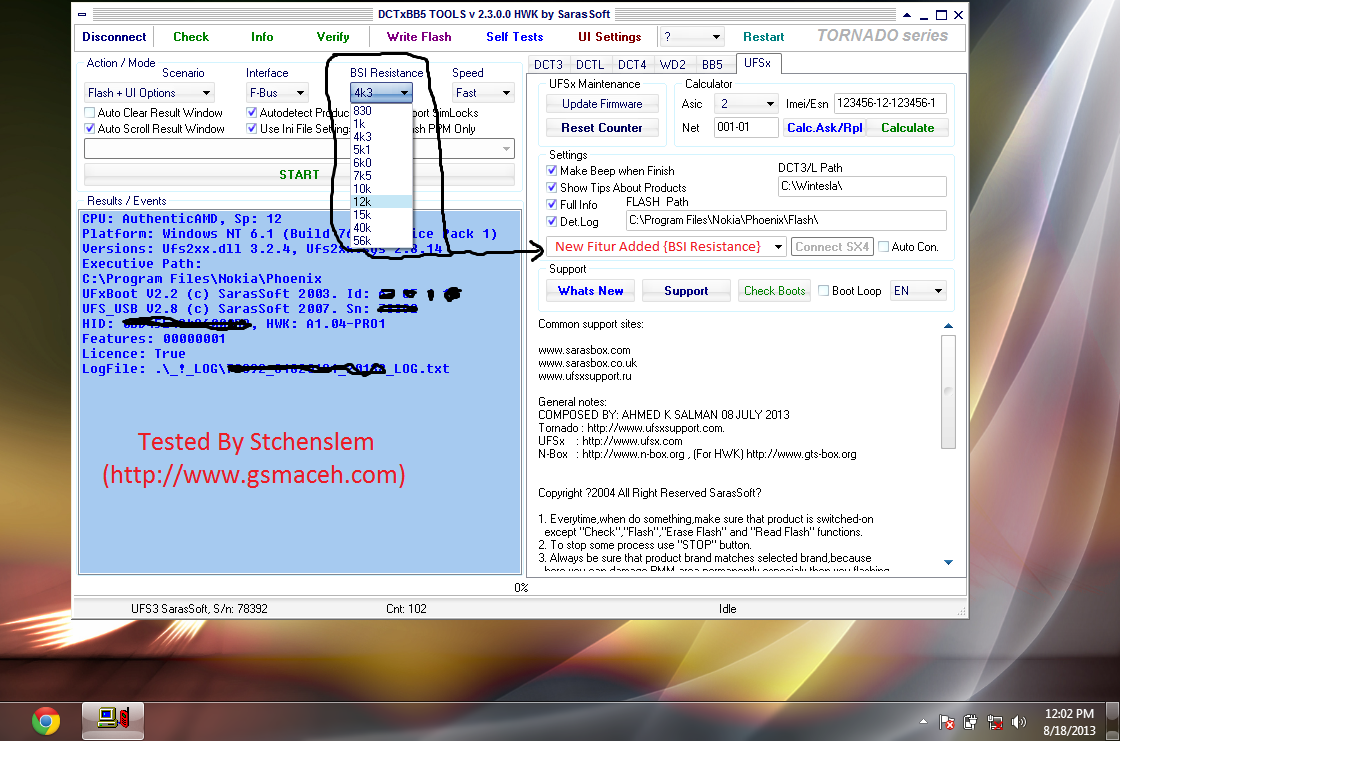Click the Disconnect button
This screenshot has width=1366, height=768.
click(114, 37)
